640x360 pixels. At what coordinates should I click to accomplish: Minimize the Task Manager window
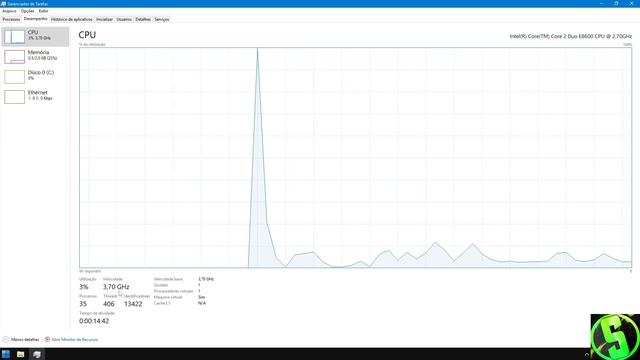tap(602, 3)
